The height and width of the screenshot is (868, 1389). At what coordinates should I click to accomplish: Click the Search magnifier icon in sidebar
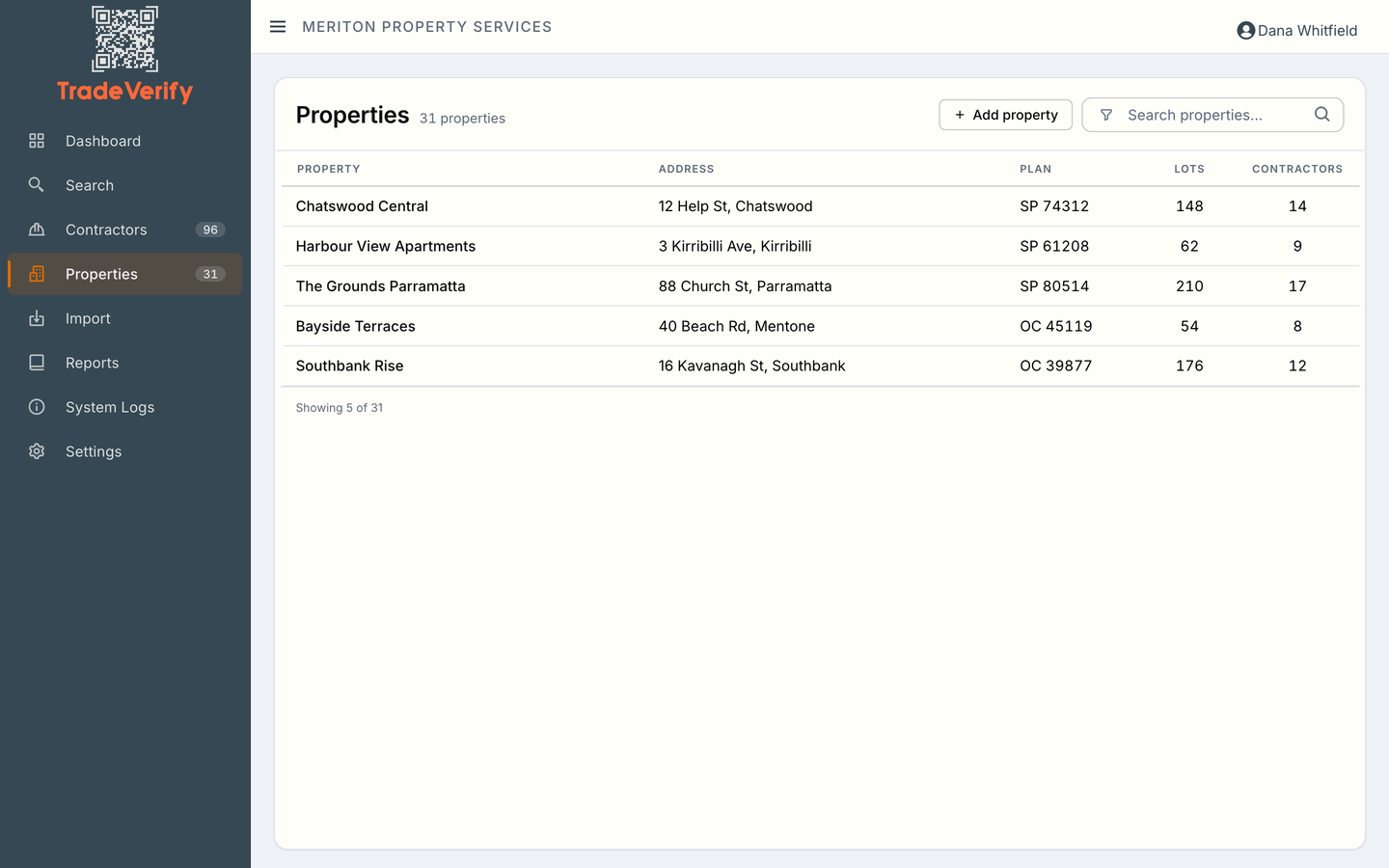pos(37,185)
